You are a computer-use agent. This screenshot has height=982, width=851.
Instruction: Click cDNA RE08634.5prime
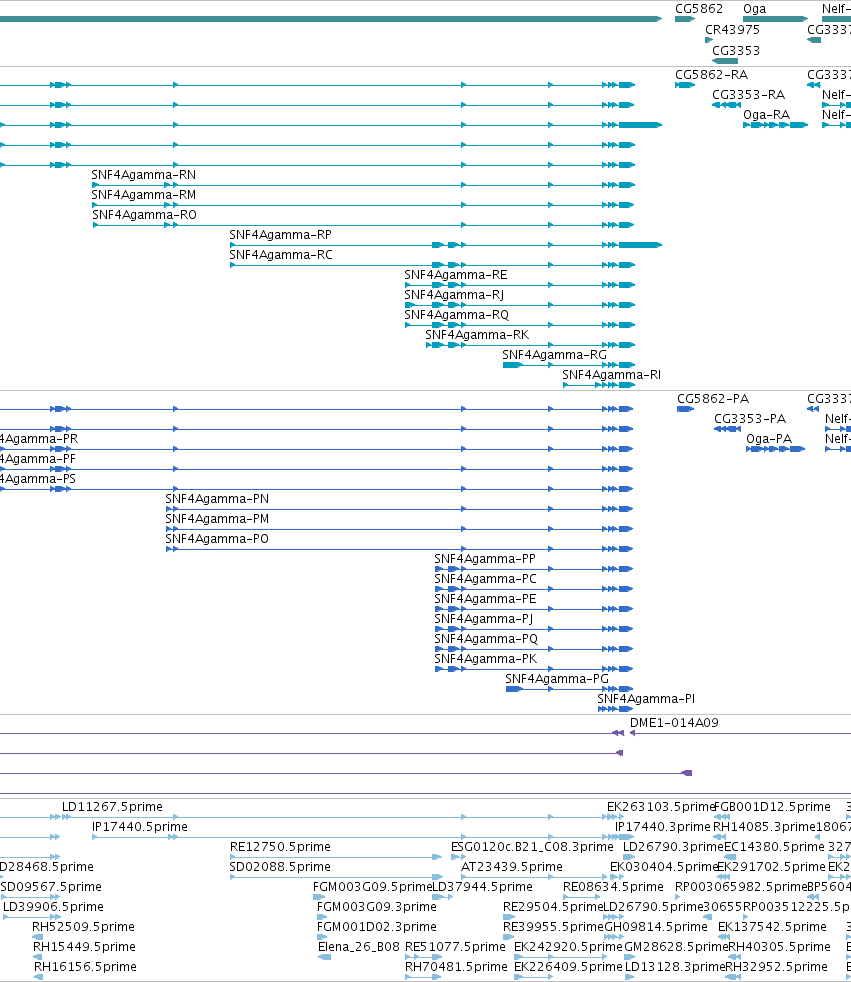point(613,887)
